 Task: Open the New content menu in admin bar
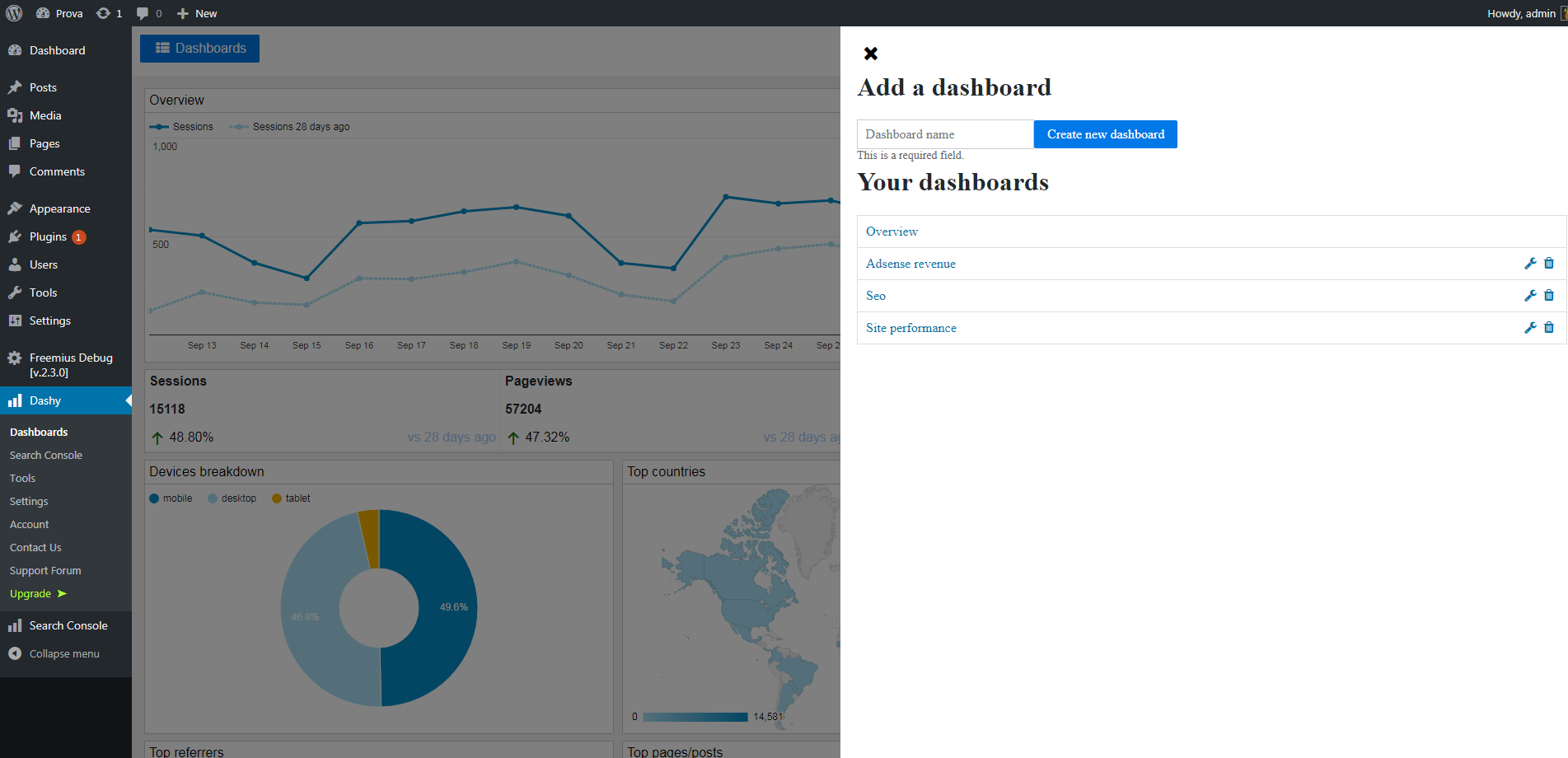[197, 13]
